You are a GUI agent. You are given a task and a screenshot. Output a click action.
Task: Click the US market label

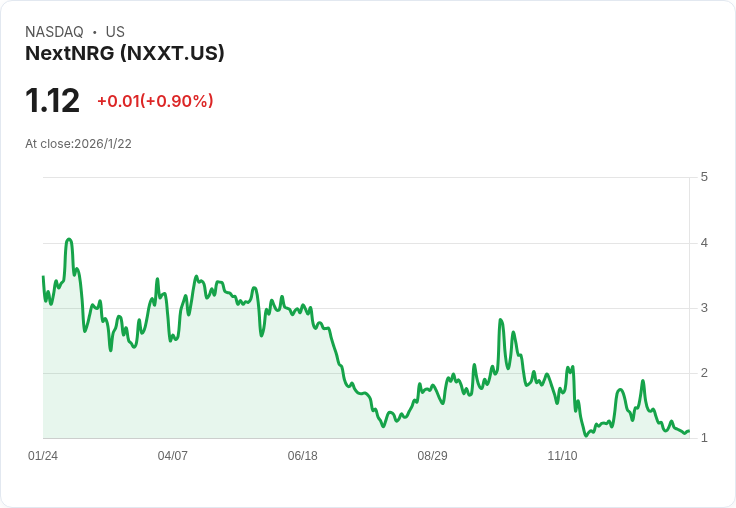click(115, 32)
